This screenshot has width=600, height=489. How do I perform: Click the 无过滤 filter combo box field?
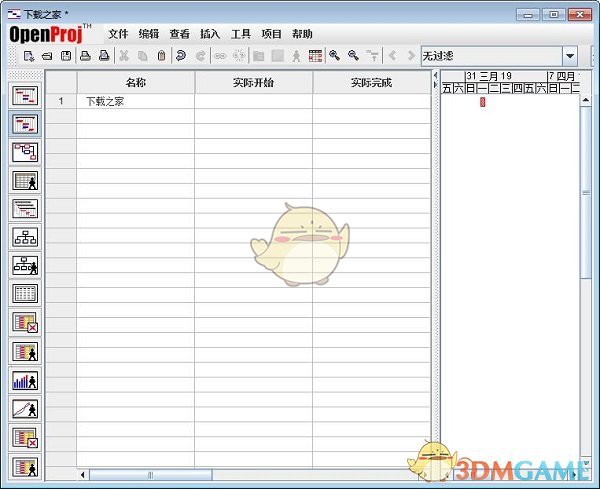492,56
